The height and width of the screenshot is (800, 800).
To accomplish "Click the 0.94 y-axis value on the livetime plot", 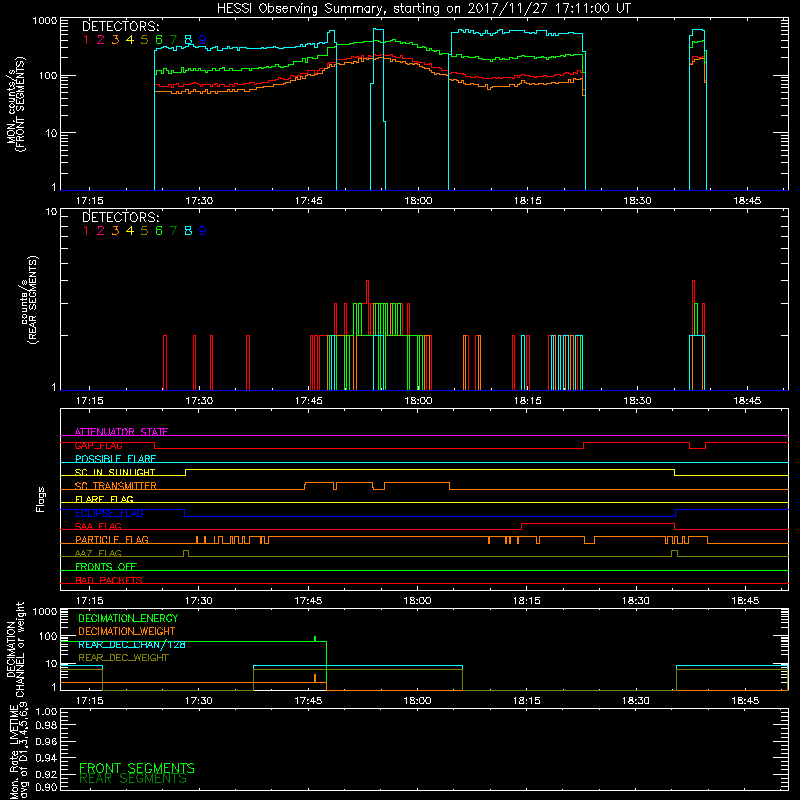I will 46,758.
